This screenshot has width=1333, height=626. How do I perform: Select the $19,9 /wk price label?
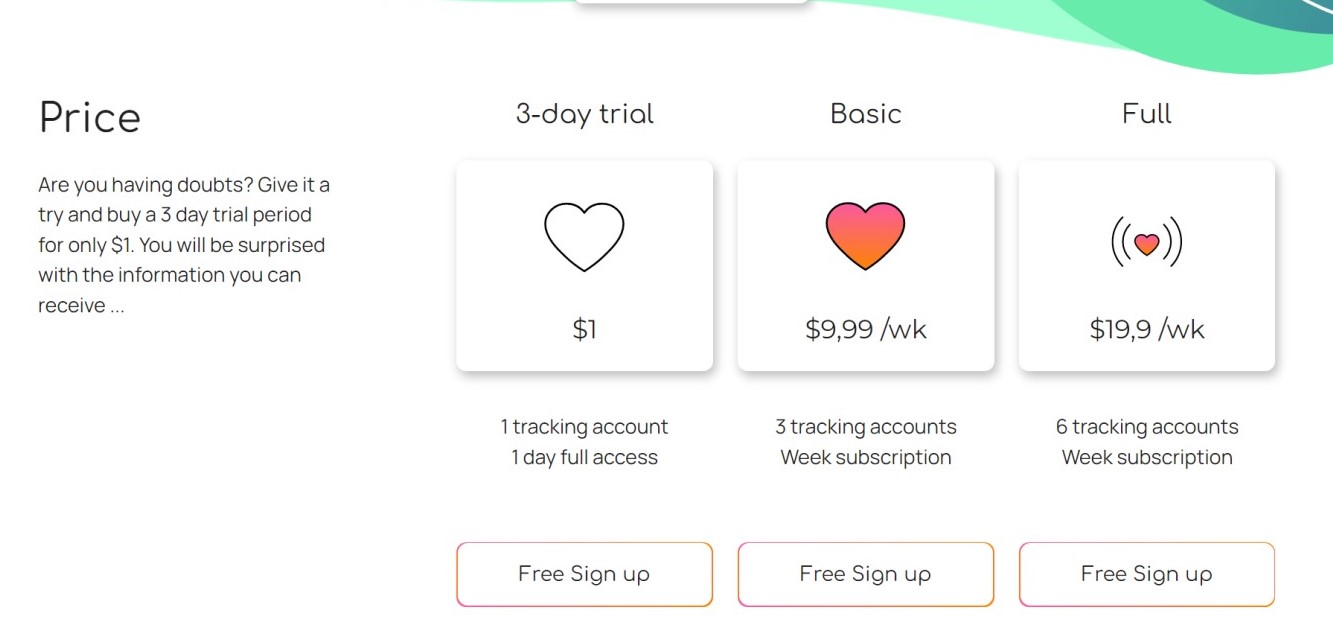pos(1147,329)
